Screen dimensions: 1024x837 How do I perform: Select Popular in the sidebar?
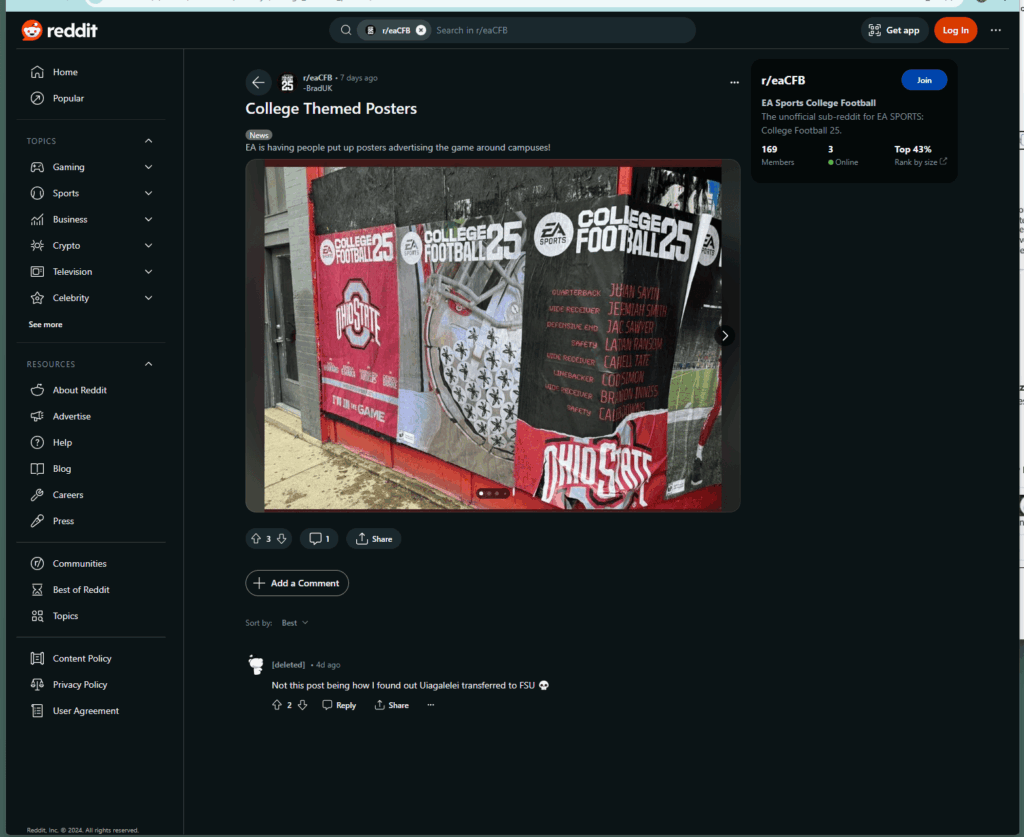click(x=68, y=98)
